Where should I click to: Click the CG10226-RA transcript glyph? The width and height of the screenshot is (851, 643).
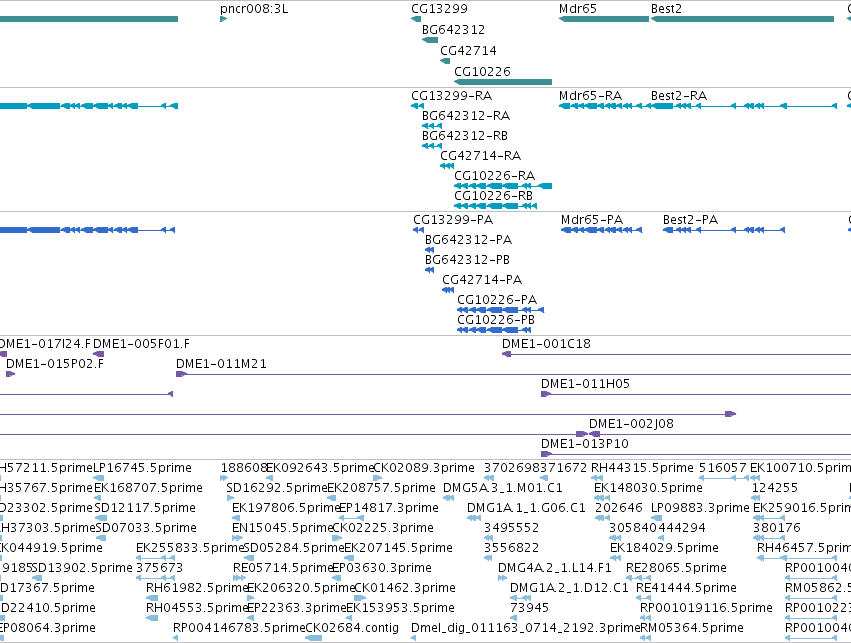click(503, 186)
